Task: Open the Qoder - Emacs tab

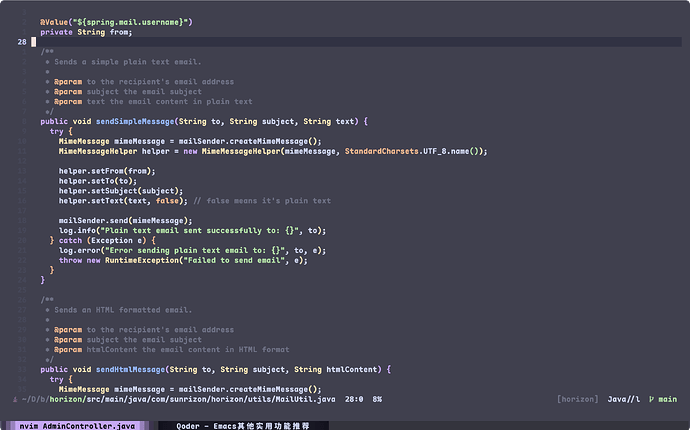Action: (243, 426)
